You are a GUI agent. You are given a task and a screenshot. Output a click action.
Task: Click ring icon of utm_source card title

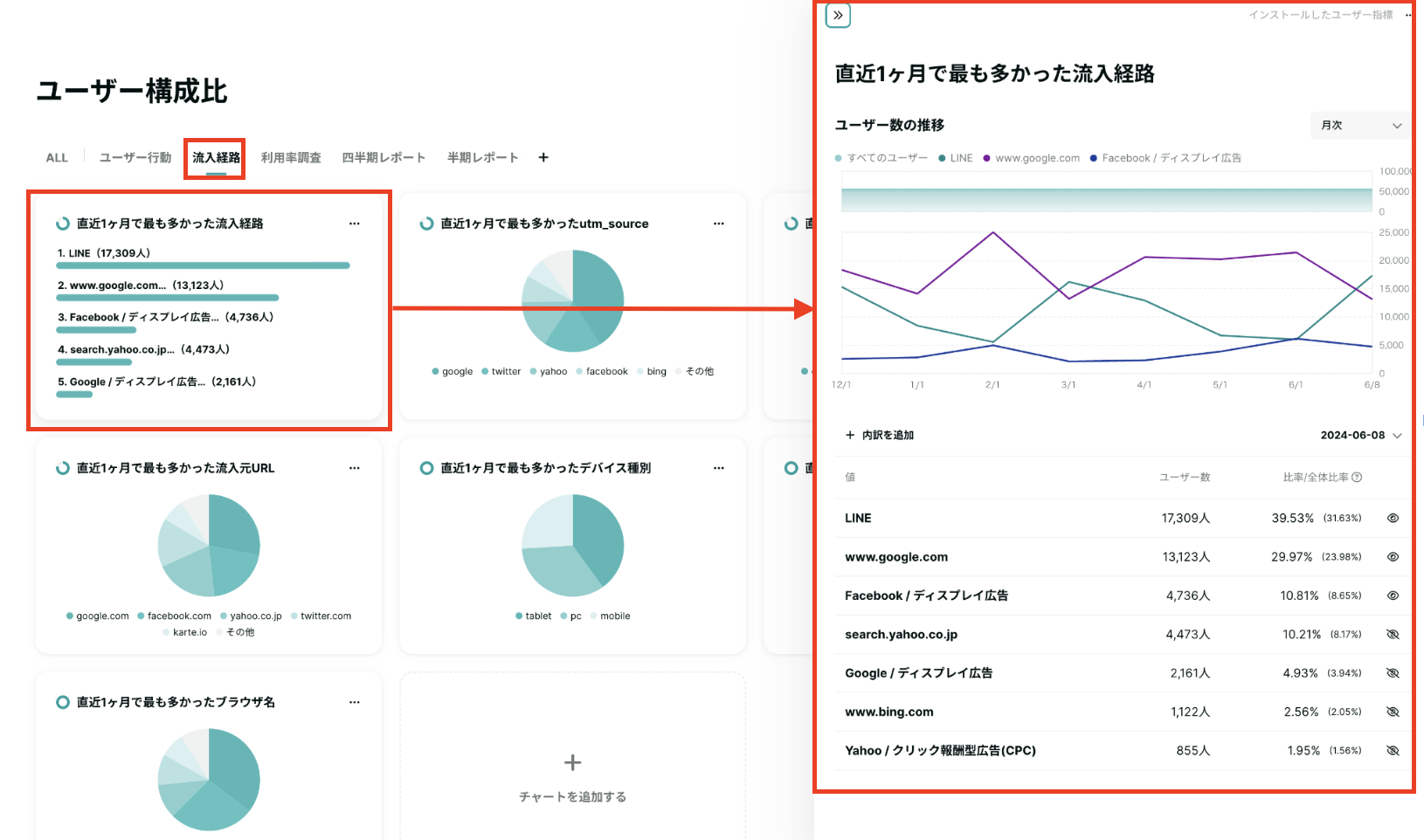[426, 224]
